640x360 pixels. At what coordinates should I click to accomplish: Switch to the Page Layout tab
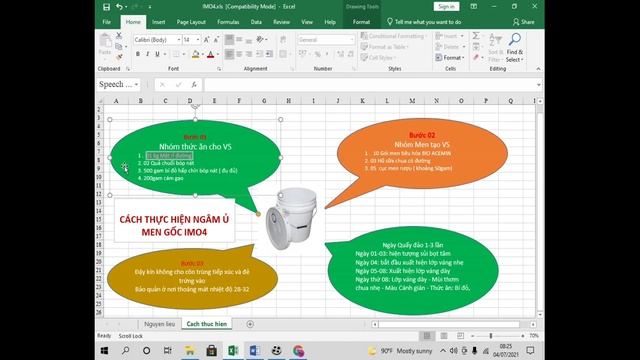pos(191,22)
